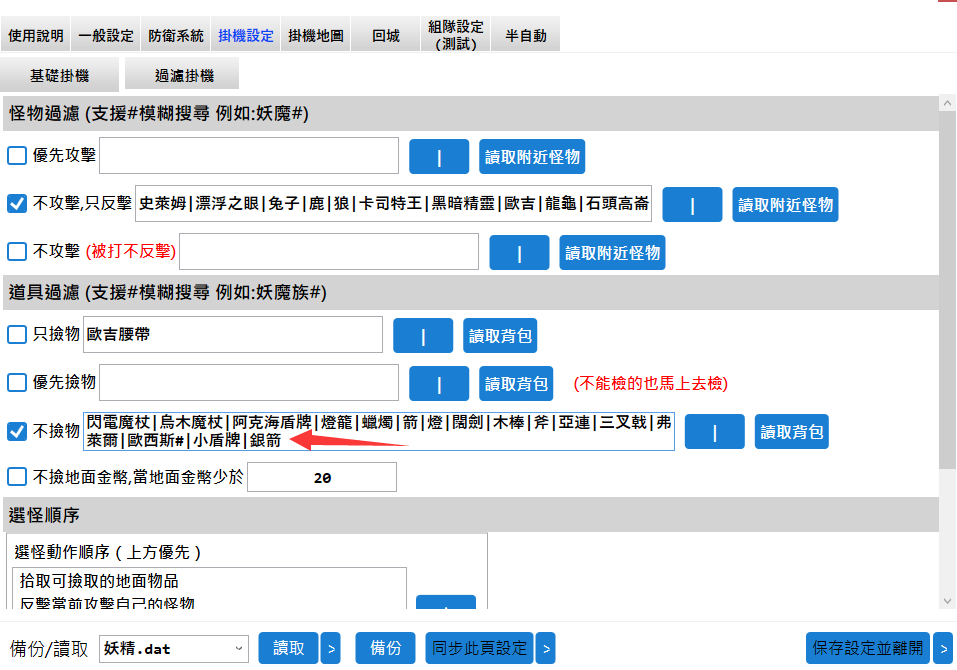Open the 回城 tab
957x670 pixels.
point(386,35)
